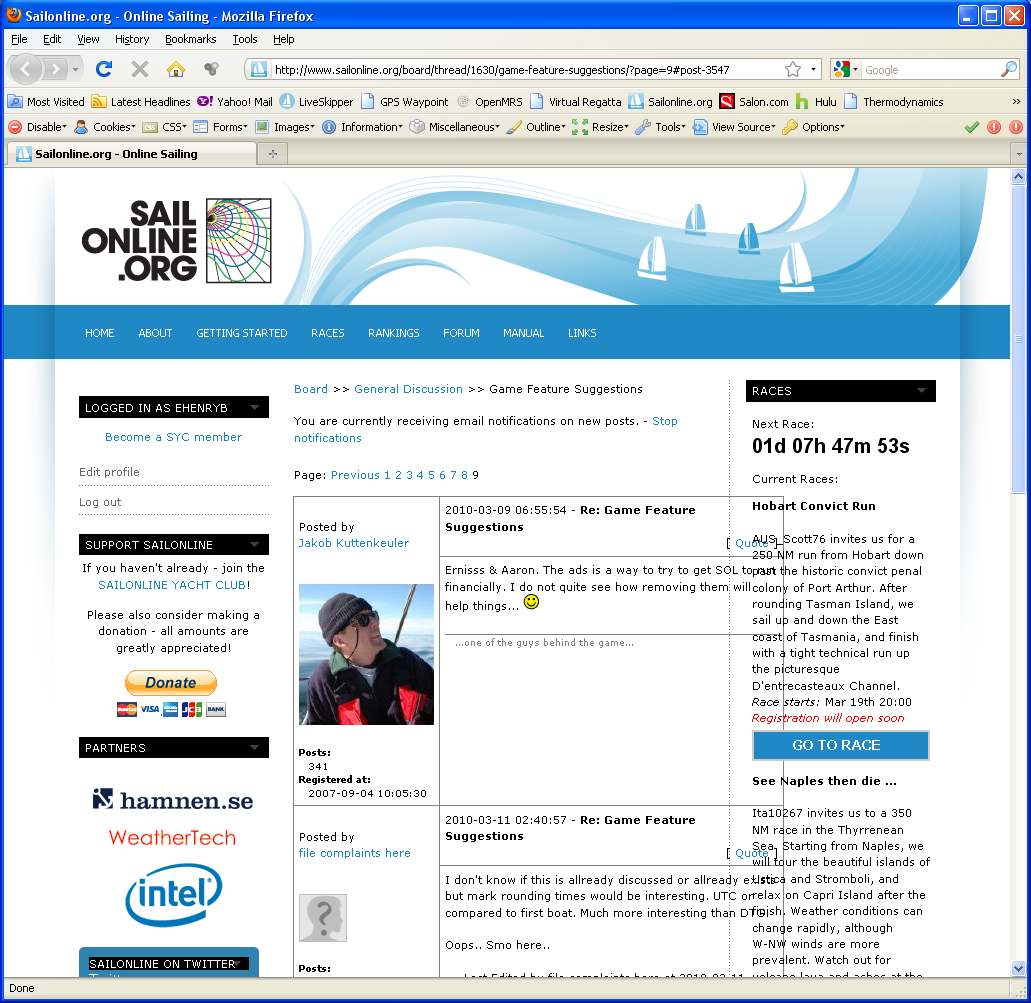Open the Forms developer toolbar menu
Screen dimensions: 1031x1003
tap(220, 127)
